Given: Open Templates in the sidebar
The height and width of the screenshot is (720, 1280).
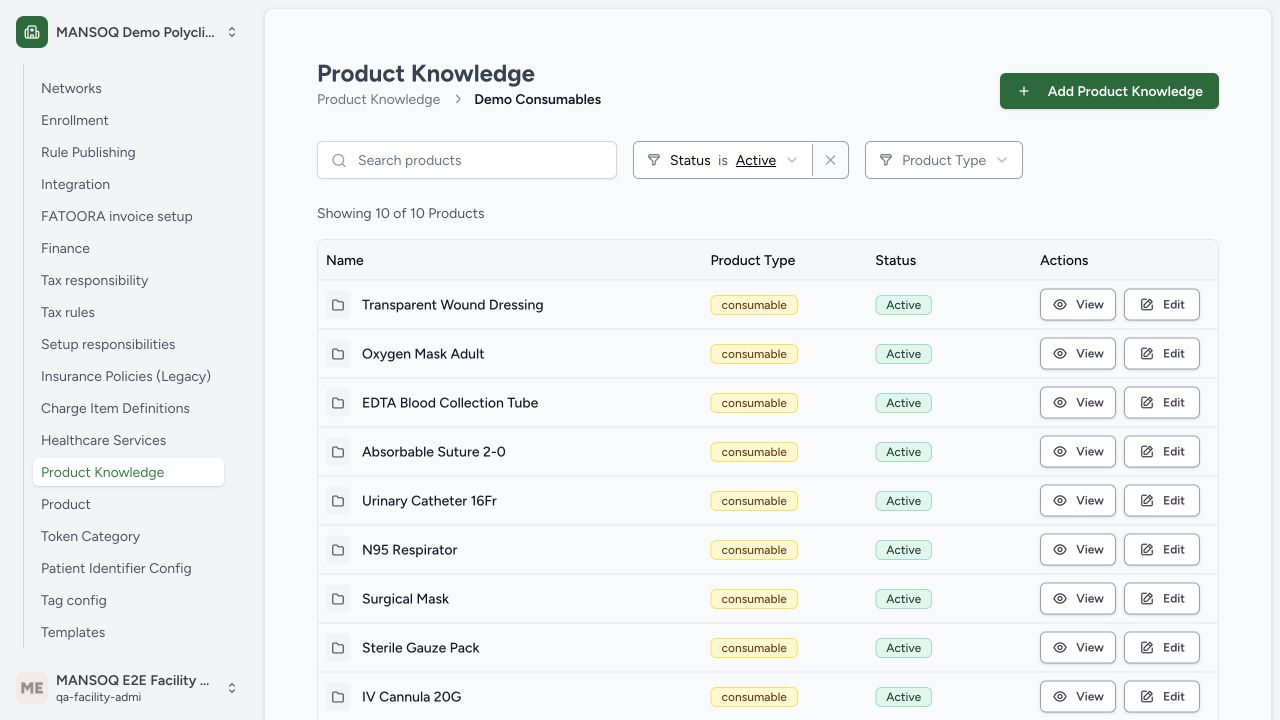Looking at the screenshot, I should point(128,632).
